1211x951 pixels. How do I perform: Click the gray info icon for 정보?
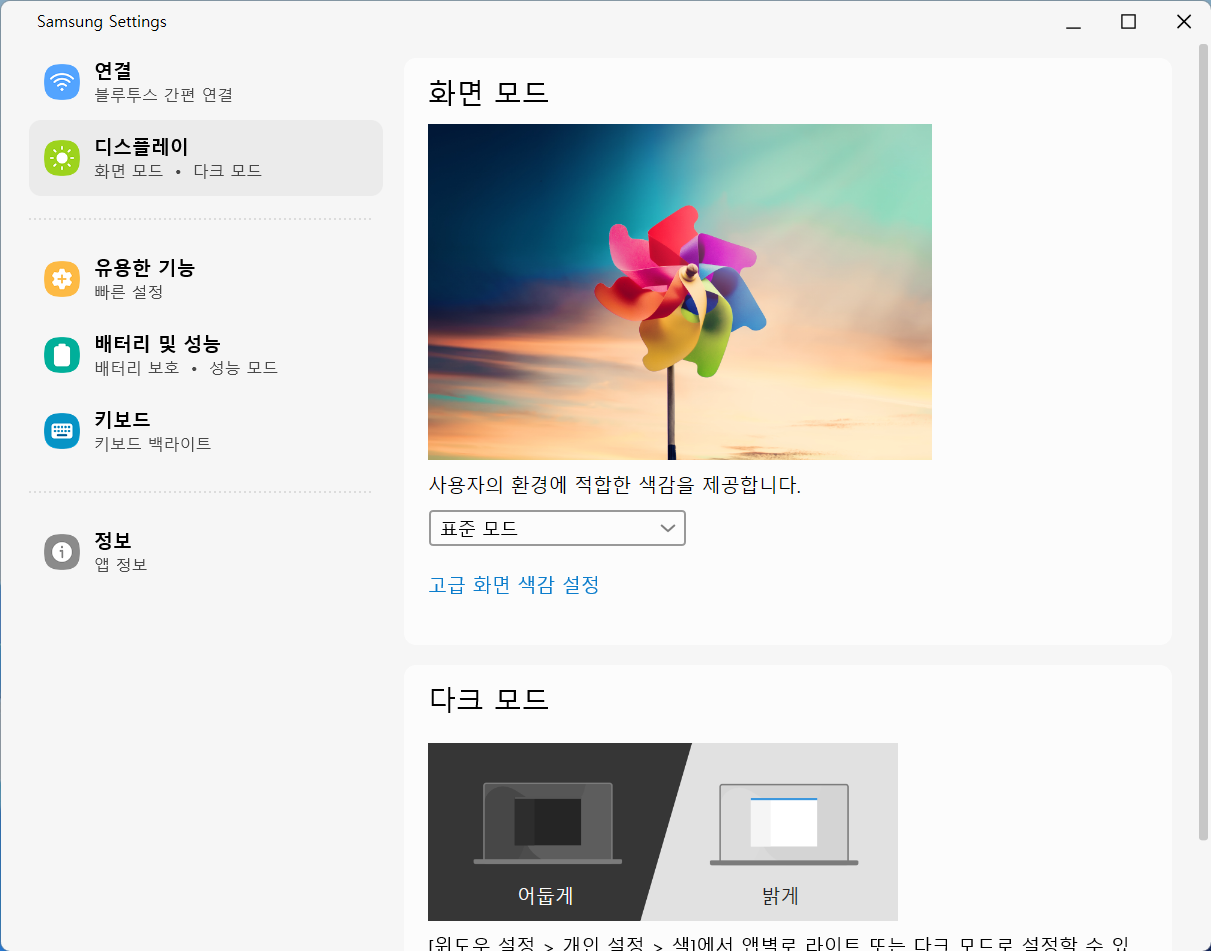pos(62,552)
